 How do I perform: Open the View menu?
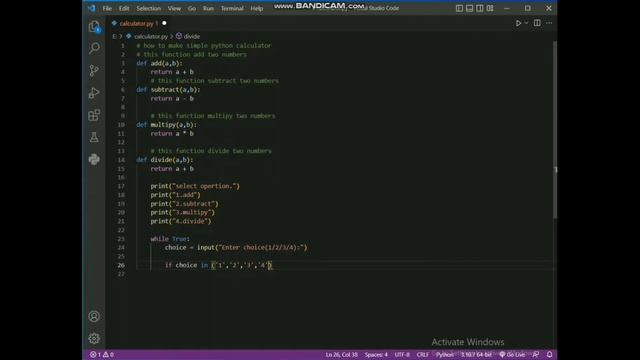click(x=174, y=8)
